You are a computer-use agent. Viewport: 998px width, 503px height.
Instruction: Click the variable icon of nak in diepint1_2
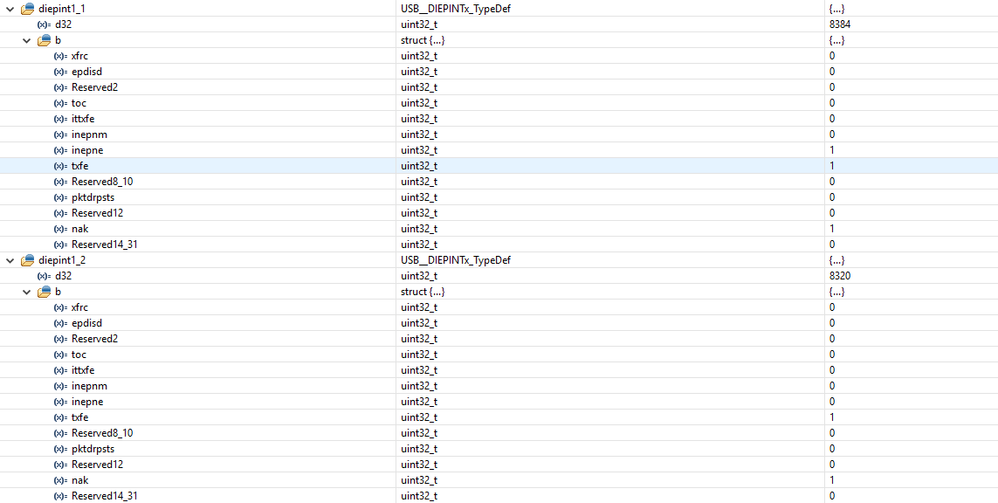(60, 480)
